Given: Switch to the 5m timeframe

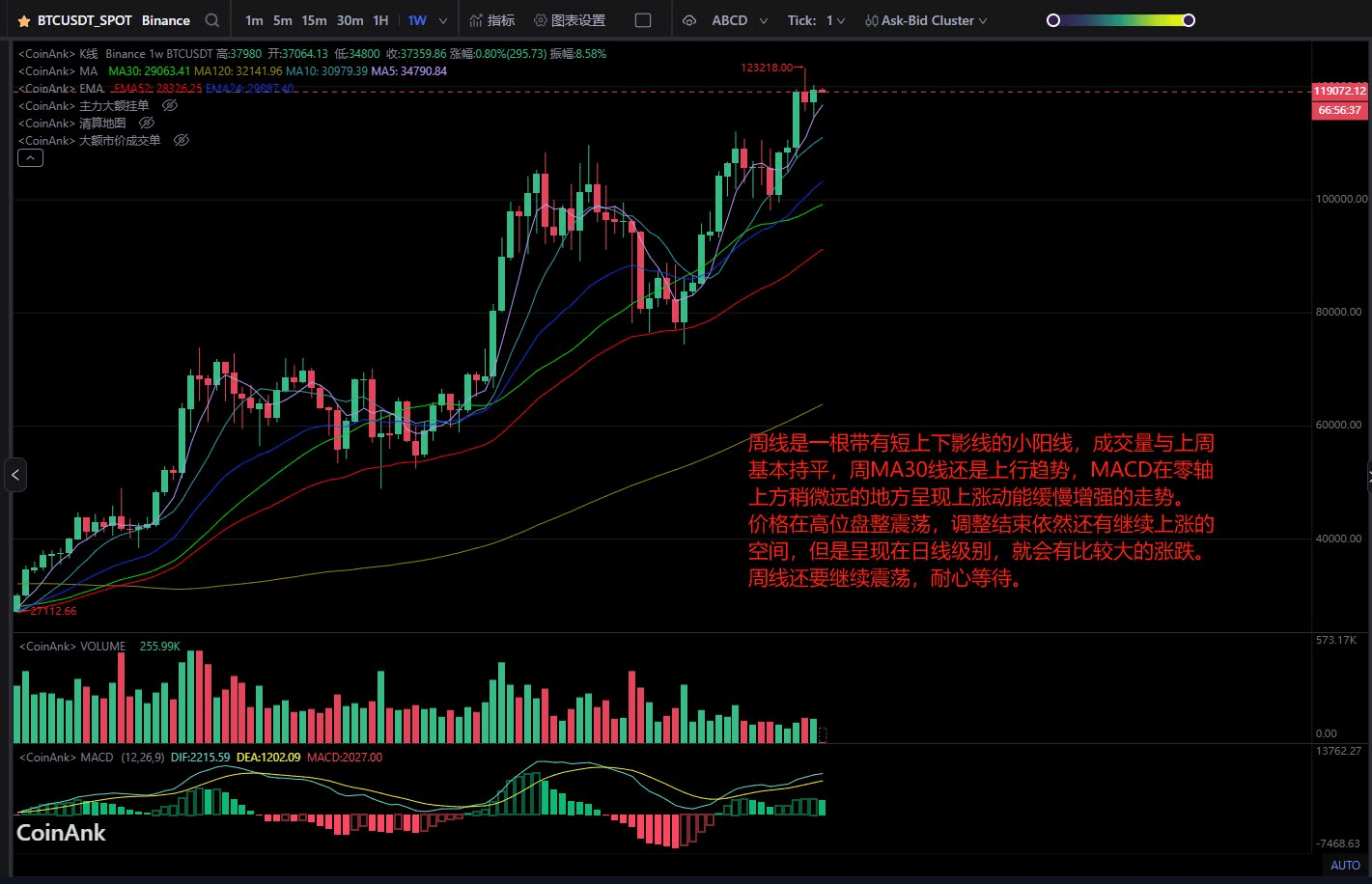Looking at the screenshot, I should 282,20.
